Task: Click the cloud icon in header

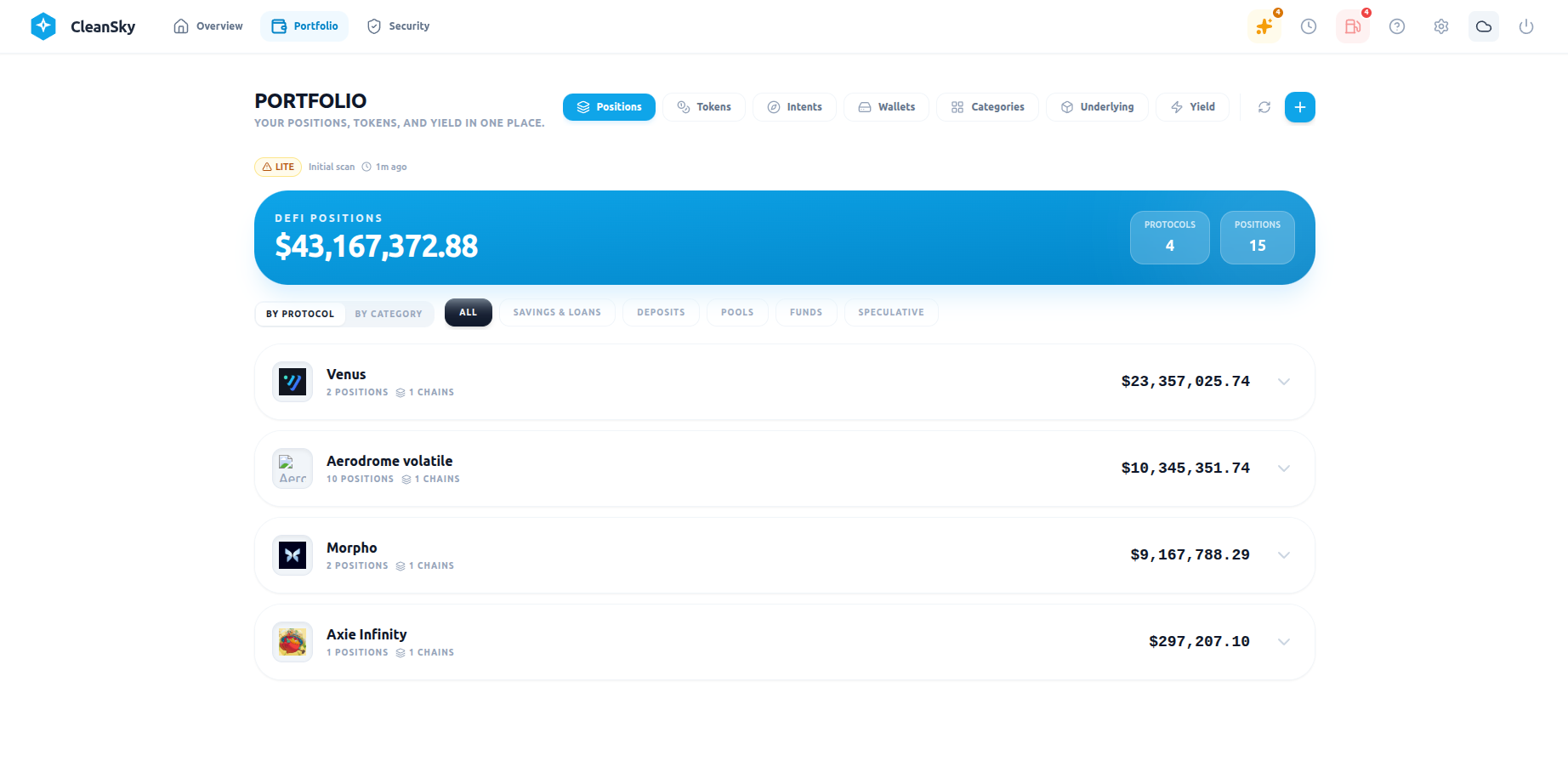Action: [x=1484, y=26]
